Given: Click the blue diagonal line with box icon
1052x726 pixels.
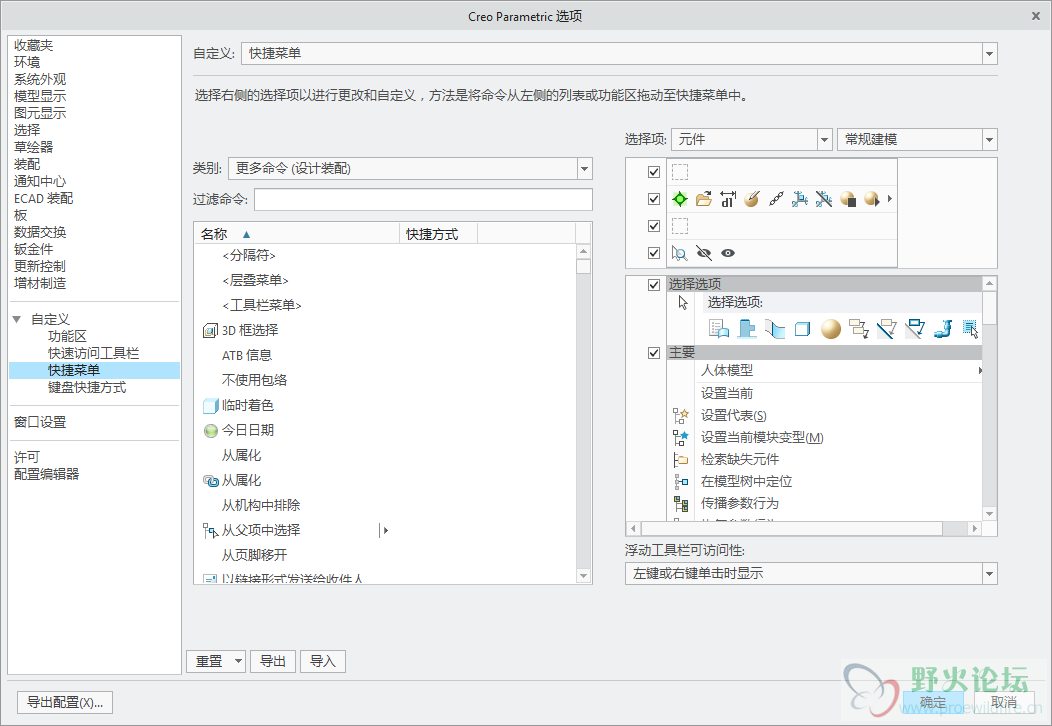Looking at the screenshot, I should (x=887, y=329).
